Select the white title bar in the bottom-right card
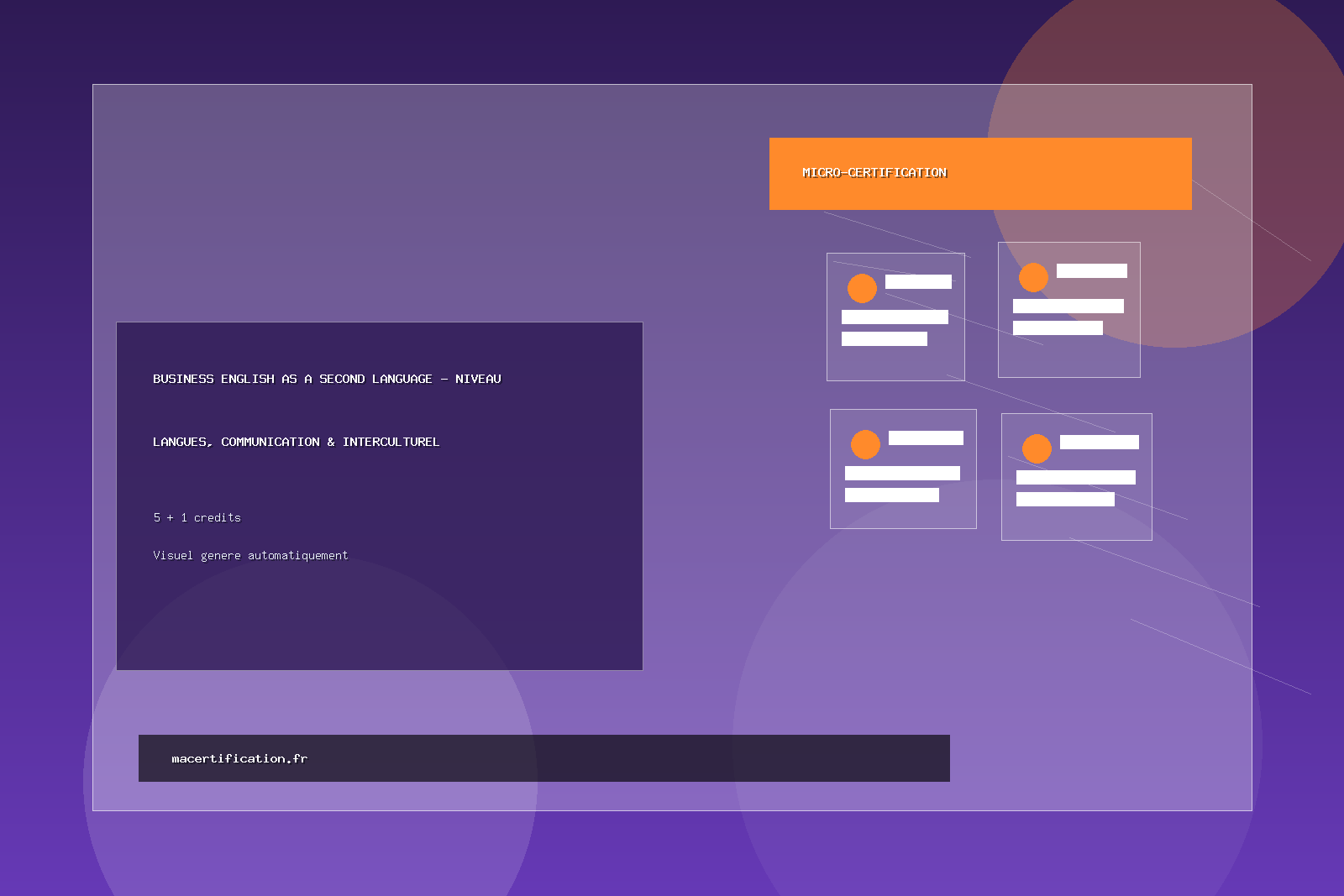 point(1099,442)
